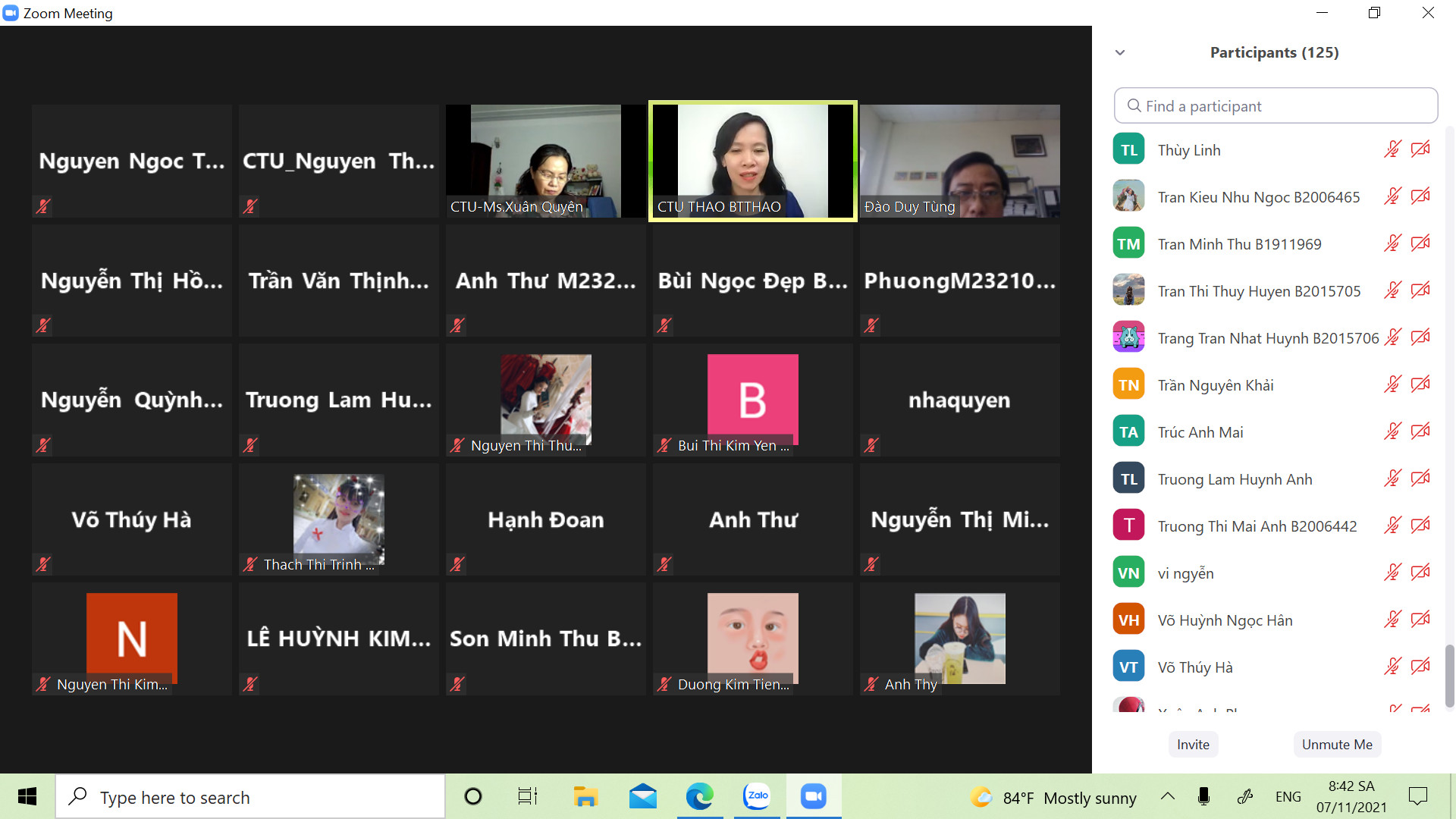Click video-off icon for Võ Thúy Hà participant
Screen dimensions: 1456x819
coord(1420,667)
